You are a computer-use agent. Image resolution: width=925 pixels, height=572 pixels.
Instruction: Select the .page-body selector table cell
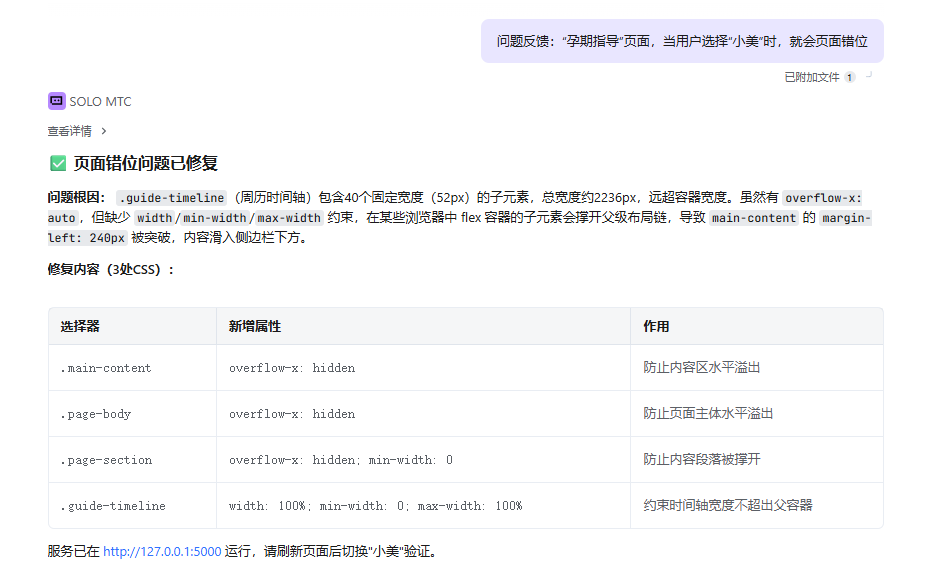click(x=96, y=414)
